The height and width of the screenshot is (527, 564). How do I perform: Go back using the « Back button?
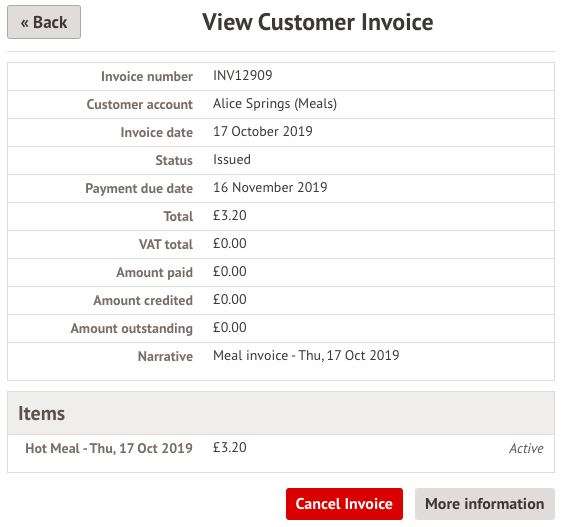tap(44, 22)
